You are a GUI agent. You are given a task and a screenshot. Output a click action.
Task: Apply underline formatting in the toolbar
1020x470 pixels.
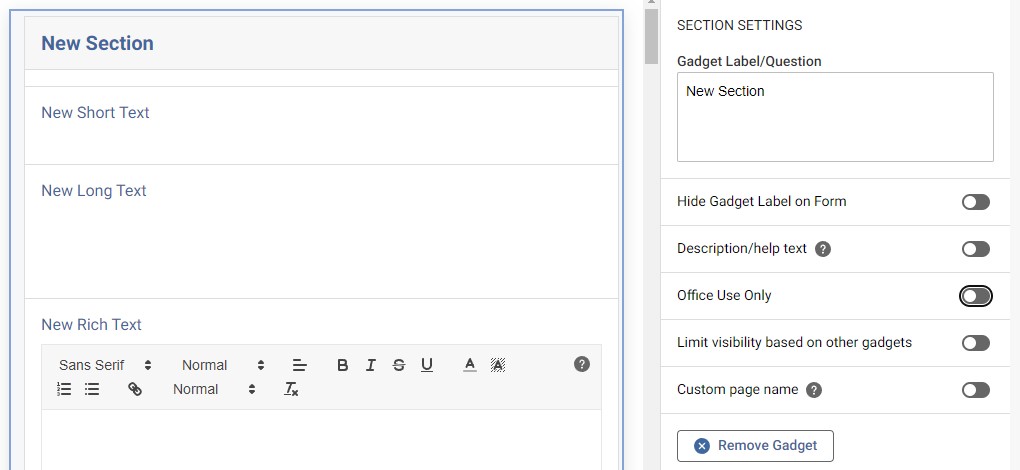[427, 365]
